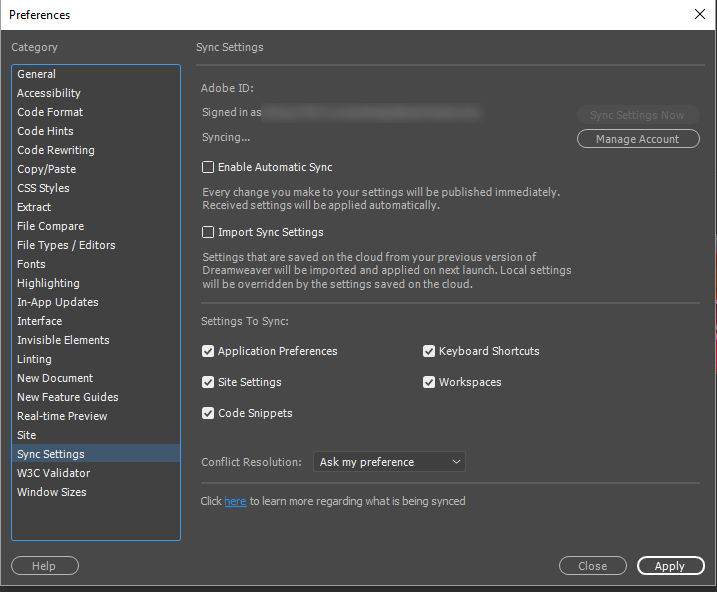The image size is (717, 592).
Task: Select New Feature Guides category
Action: pyautogui.click(x=96, y=397)
